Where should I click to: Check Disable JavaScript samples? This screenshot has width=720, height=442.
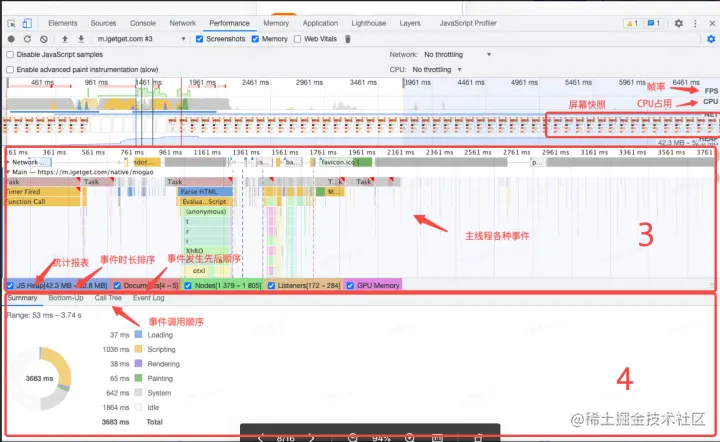pyautogui.click(x=10, y=55)
